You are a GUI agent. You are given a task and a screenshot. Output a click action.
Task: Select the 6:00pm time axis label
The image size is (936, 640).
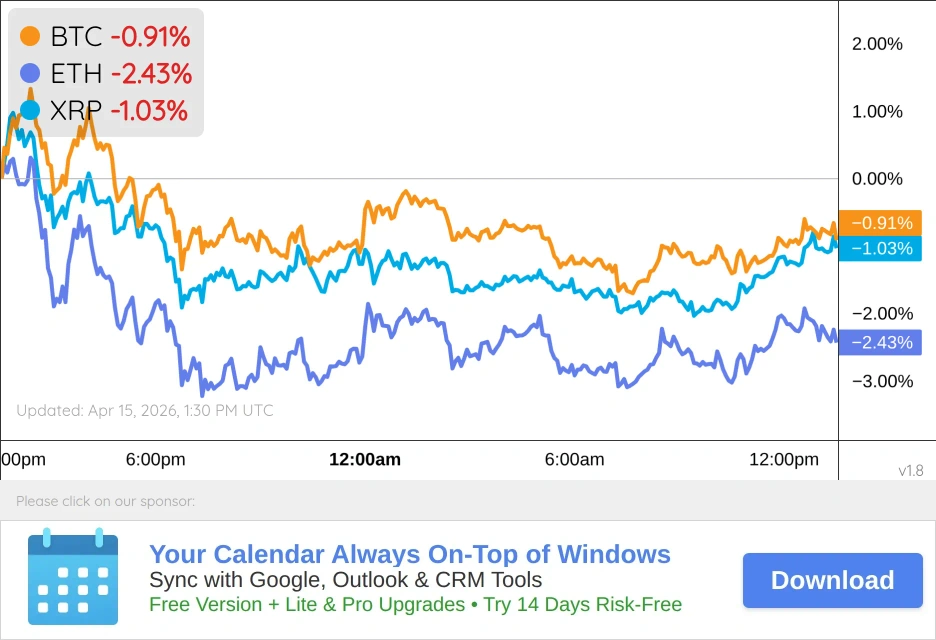[155, 460]
